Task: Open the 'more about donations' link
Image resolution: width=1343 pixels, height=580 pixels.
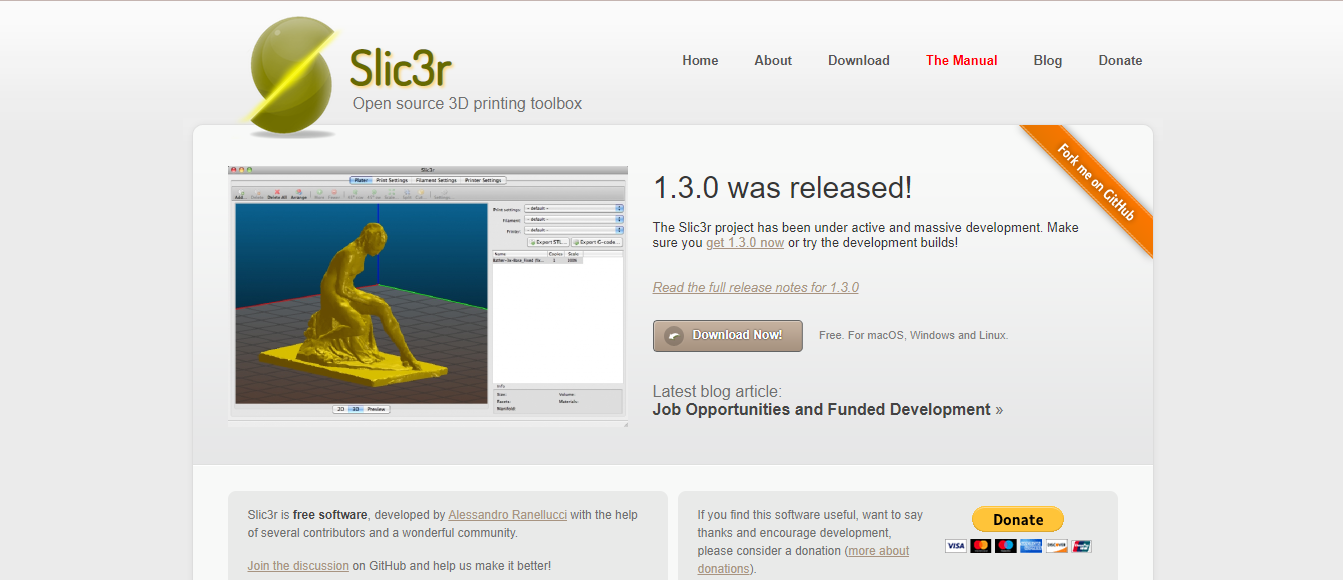Action: pos(803,560)
